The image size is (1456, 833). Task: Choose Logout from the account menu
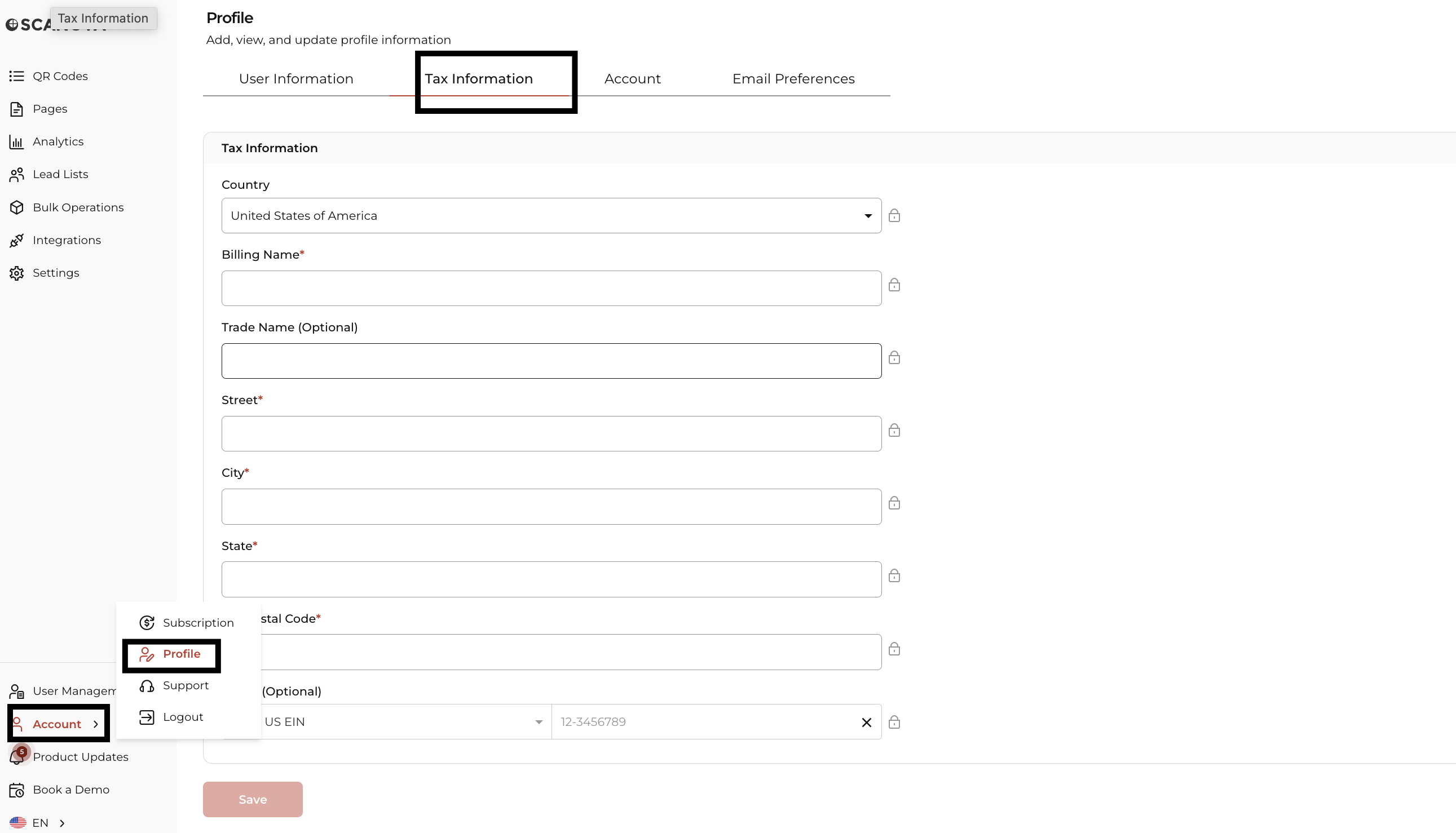183,717
